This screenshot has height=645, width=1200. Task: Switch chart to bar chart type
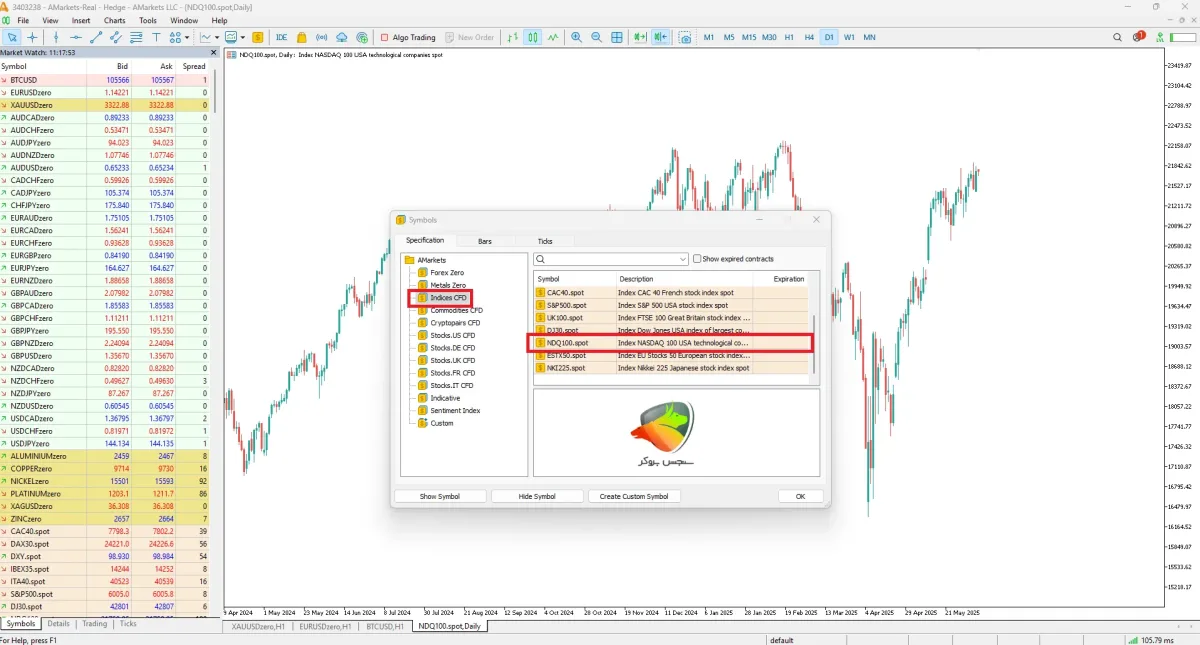(513, 37)
